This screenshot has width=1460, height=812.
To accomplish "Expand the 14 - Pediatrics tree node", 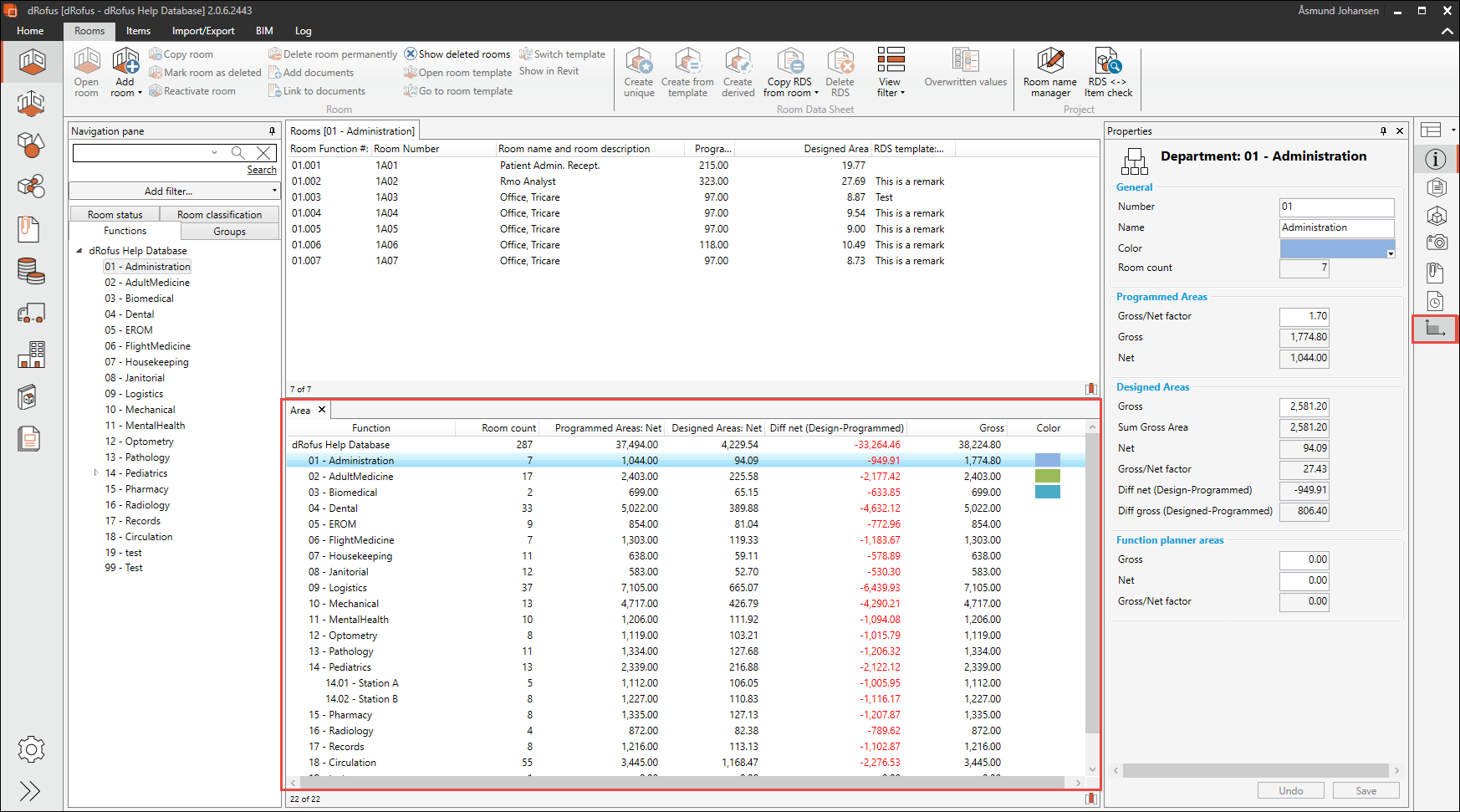I will pos(96,473).
